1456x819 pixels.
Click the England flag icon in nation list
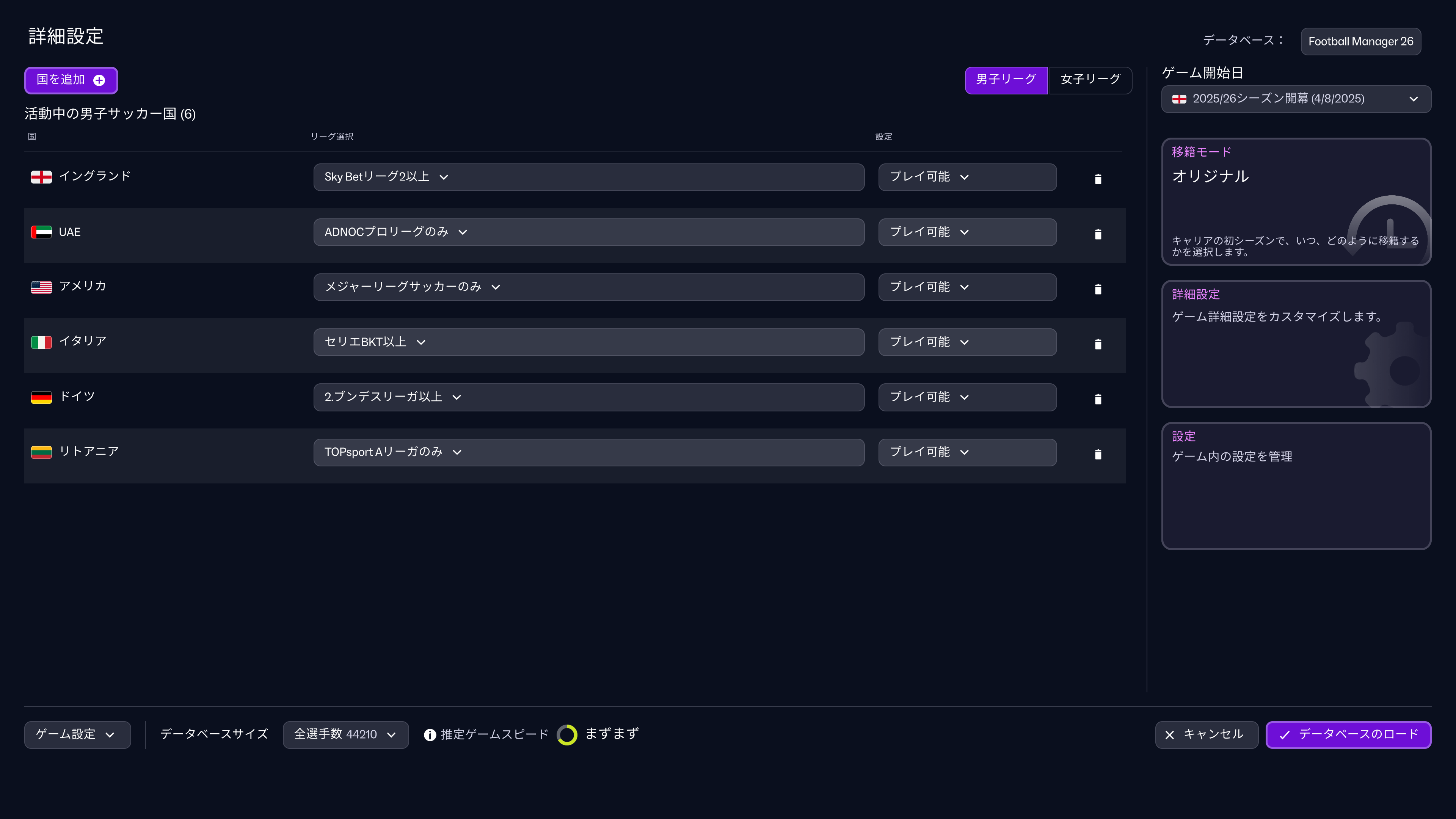(41, 177)
